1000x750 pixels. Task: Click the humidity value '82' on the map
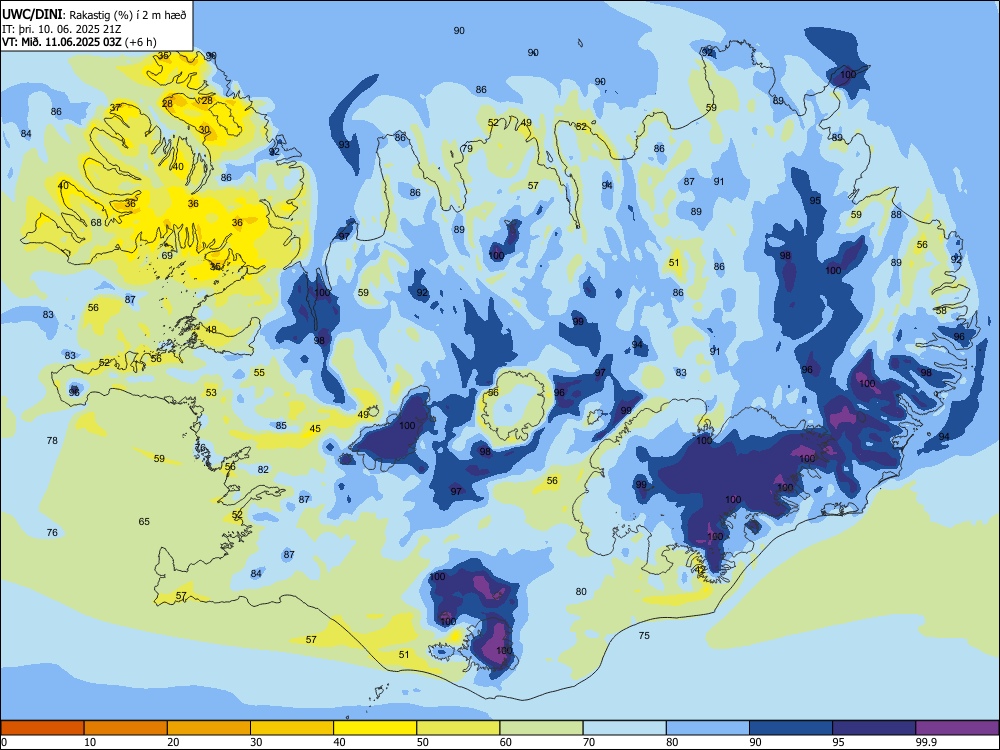(263, 469)
